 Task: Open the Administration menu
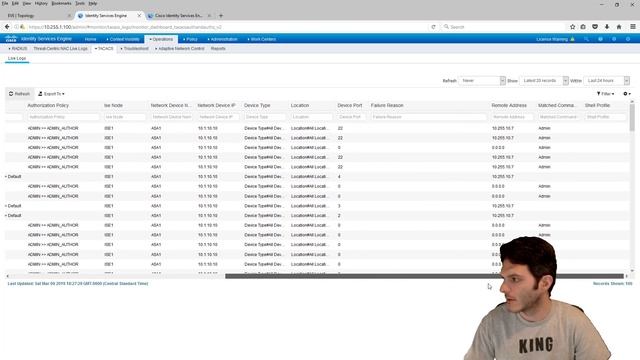tap(222, 39)
